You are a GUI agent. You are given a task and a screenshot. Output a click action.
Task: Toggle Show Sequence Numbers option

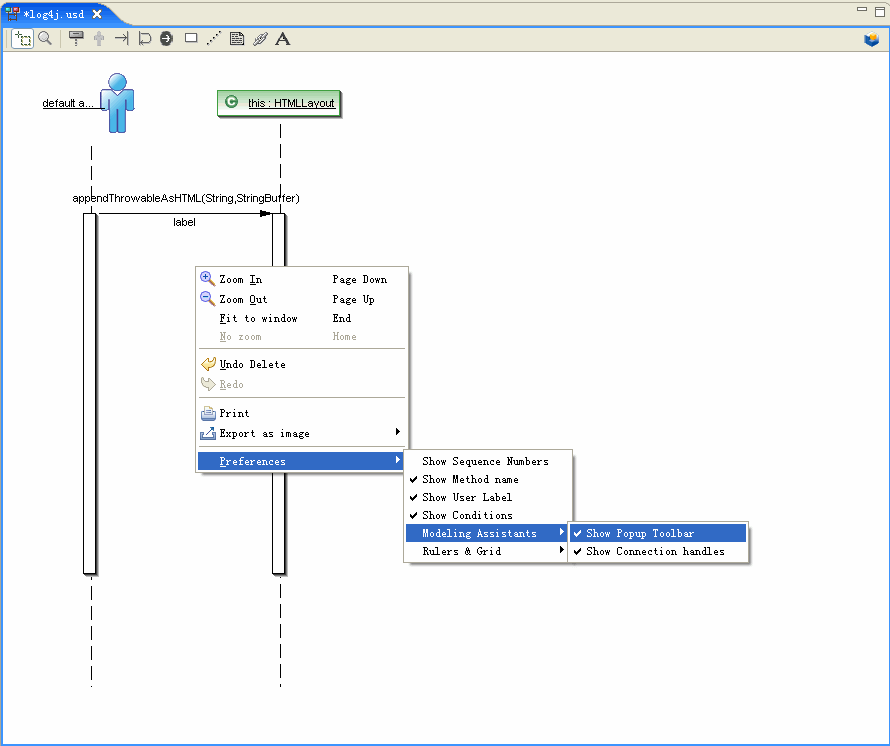(488, 461)
